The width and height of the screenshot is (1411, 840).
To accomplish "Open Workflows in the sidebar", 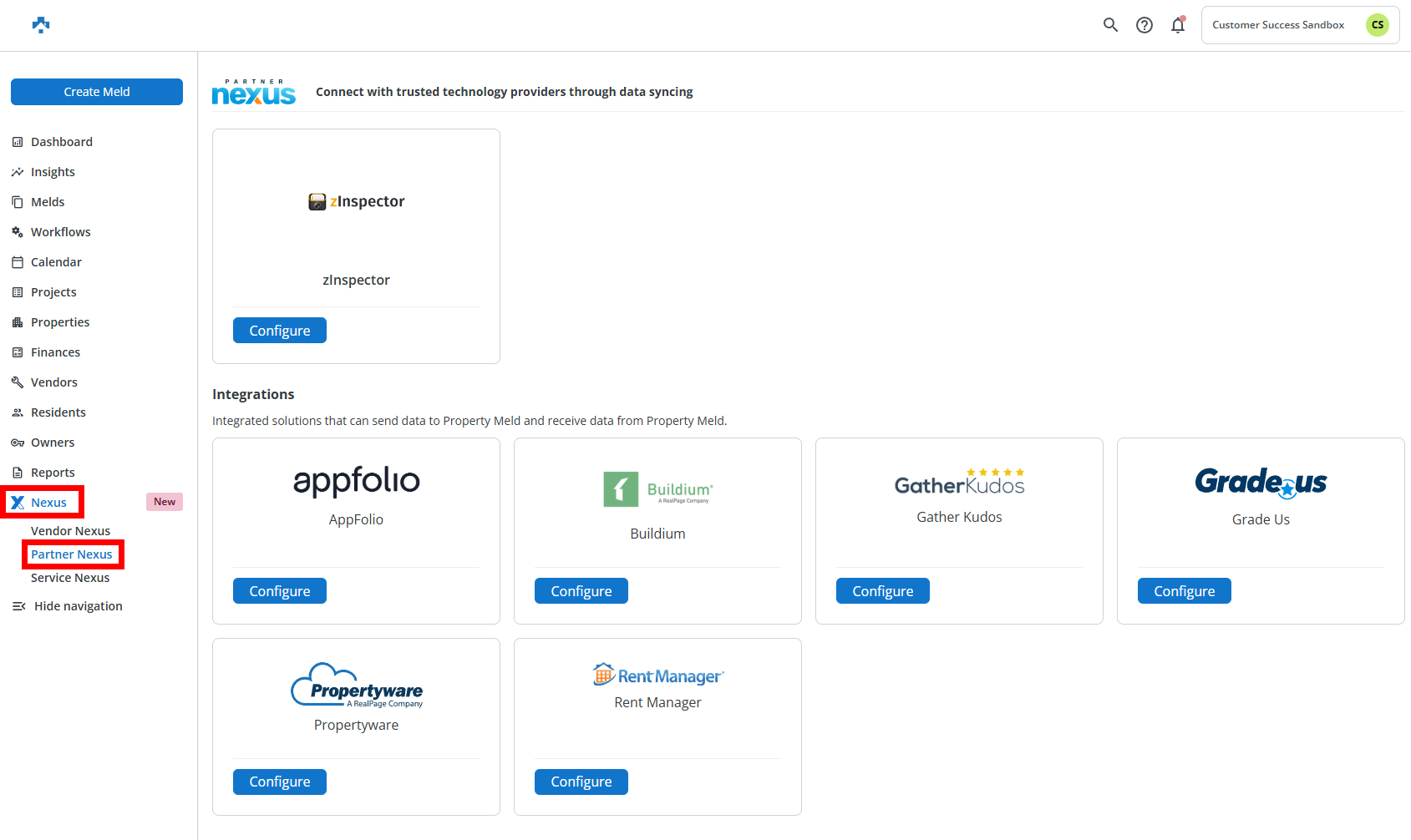I will 60,232.
